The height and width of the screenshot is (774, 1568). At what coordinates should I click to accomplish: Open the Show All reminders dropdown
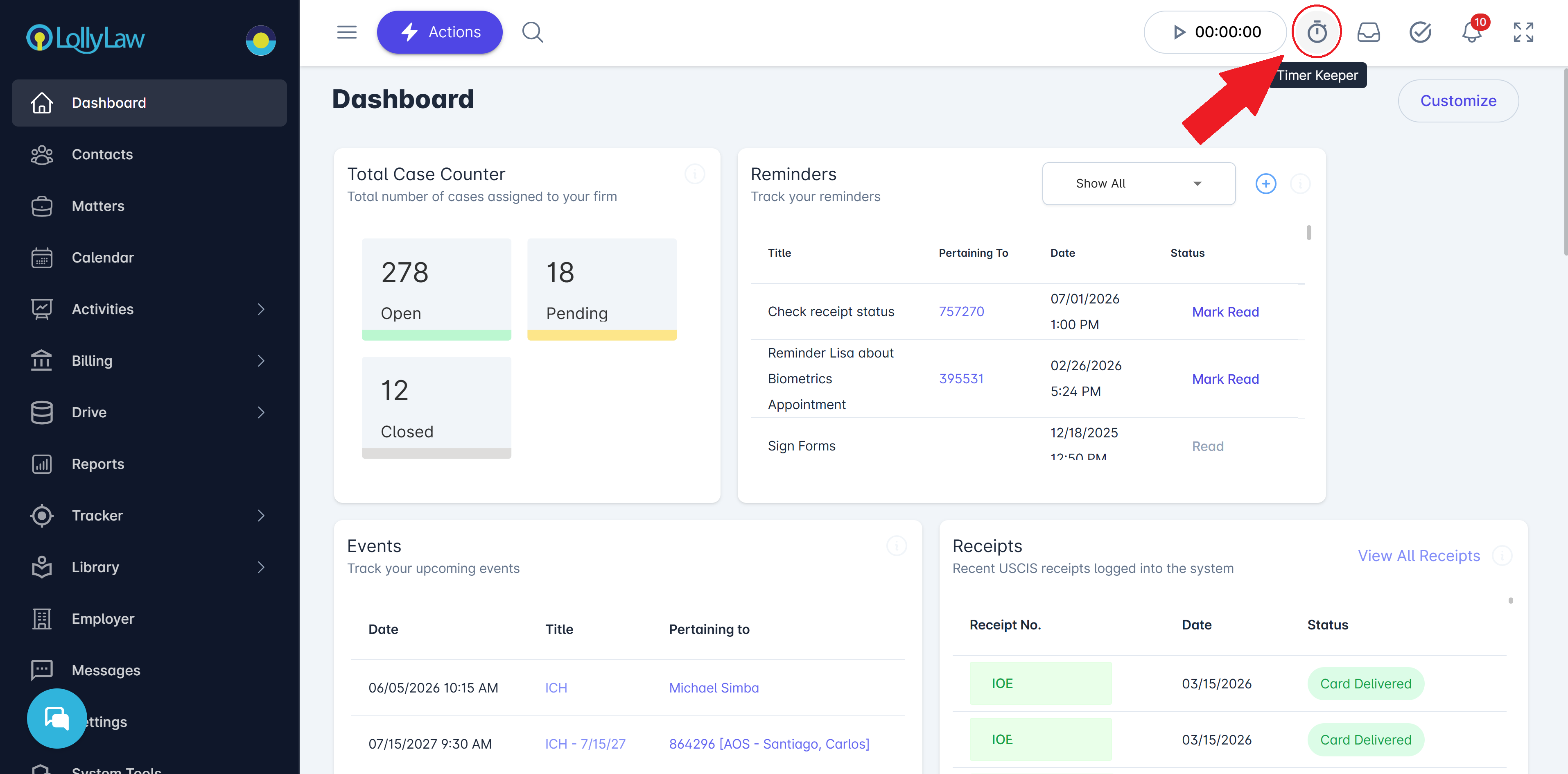(x=1138, y=183)
